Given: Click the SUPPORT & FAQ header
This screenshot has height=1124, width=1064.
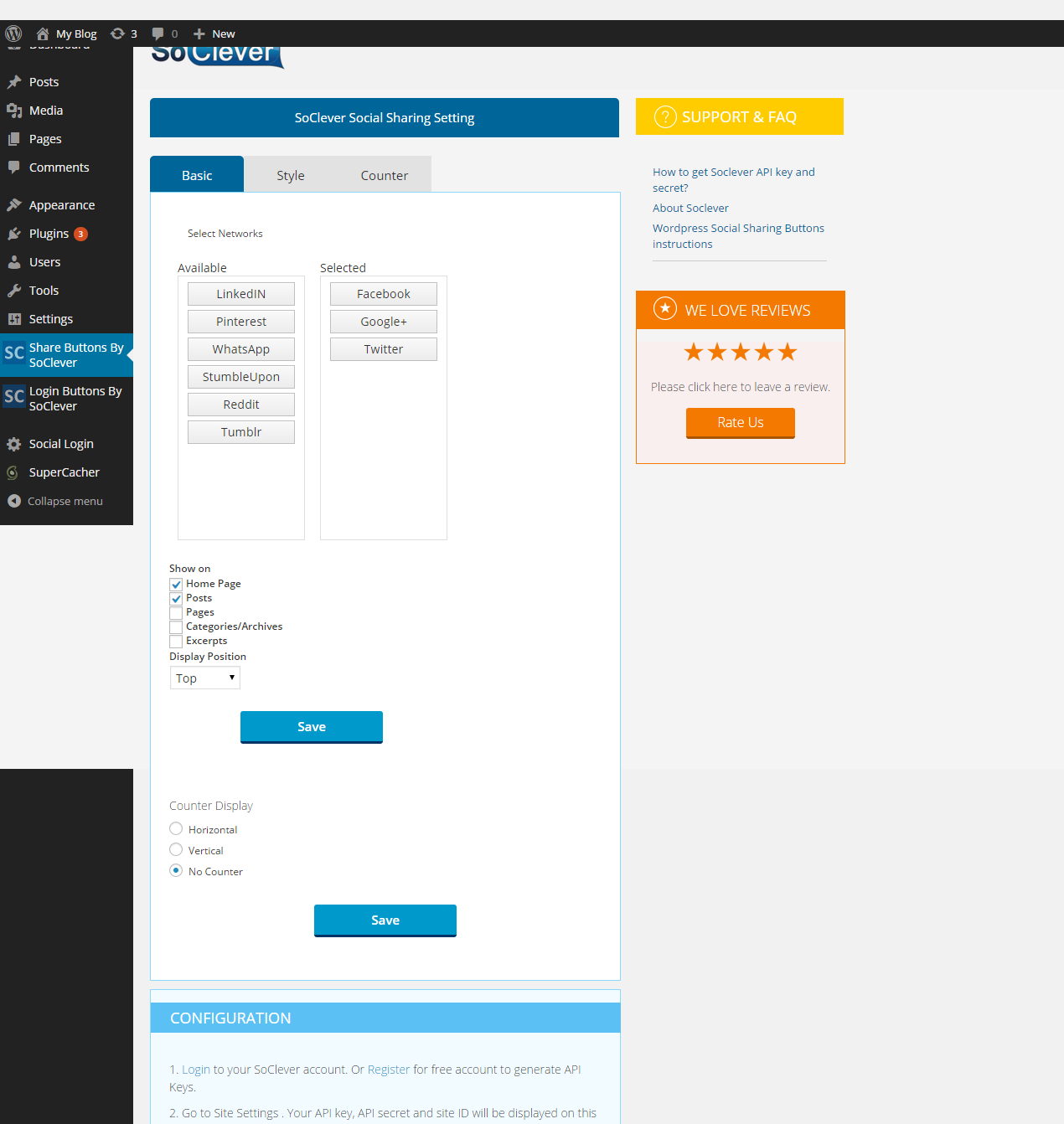Looking at the screenshot, I should tap(740, 116).
